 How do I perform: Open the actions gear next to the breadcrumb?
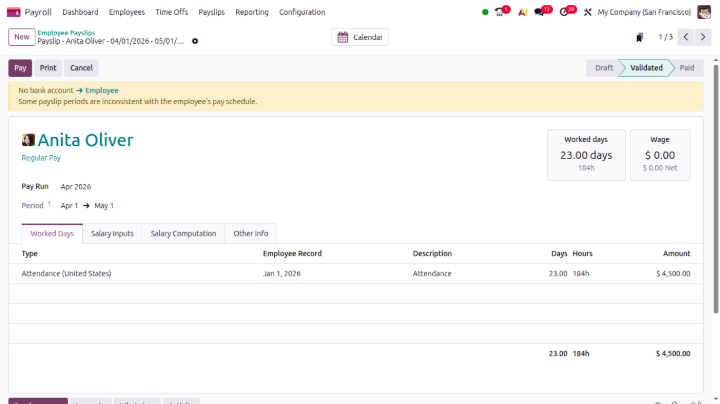point(195,41)
